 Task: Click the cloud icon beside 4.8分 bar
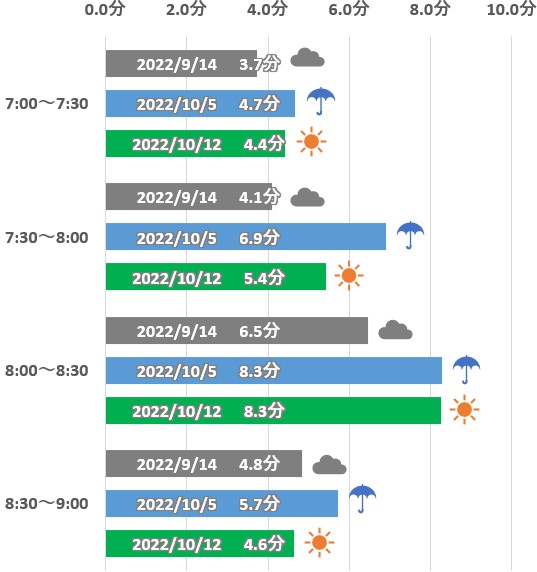coord(329,465)
